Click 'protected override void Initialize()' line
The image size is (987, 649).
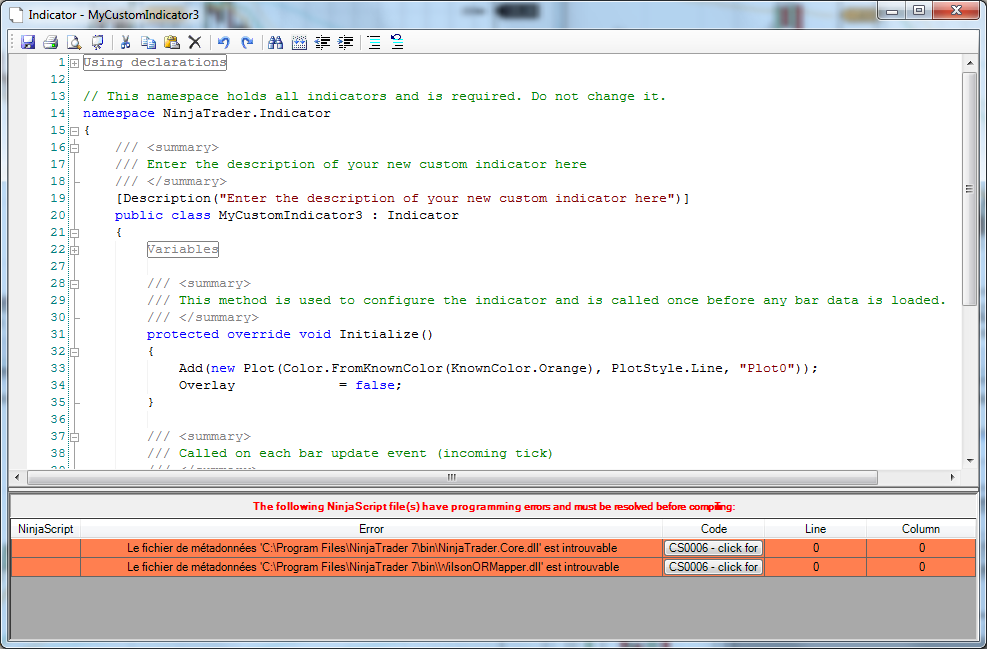click(x=290, y=334)
